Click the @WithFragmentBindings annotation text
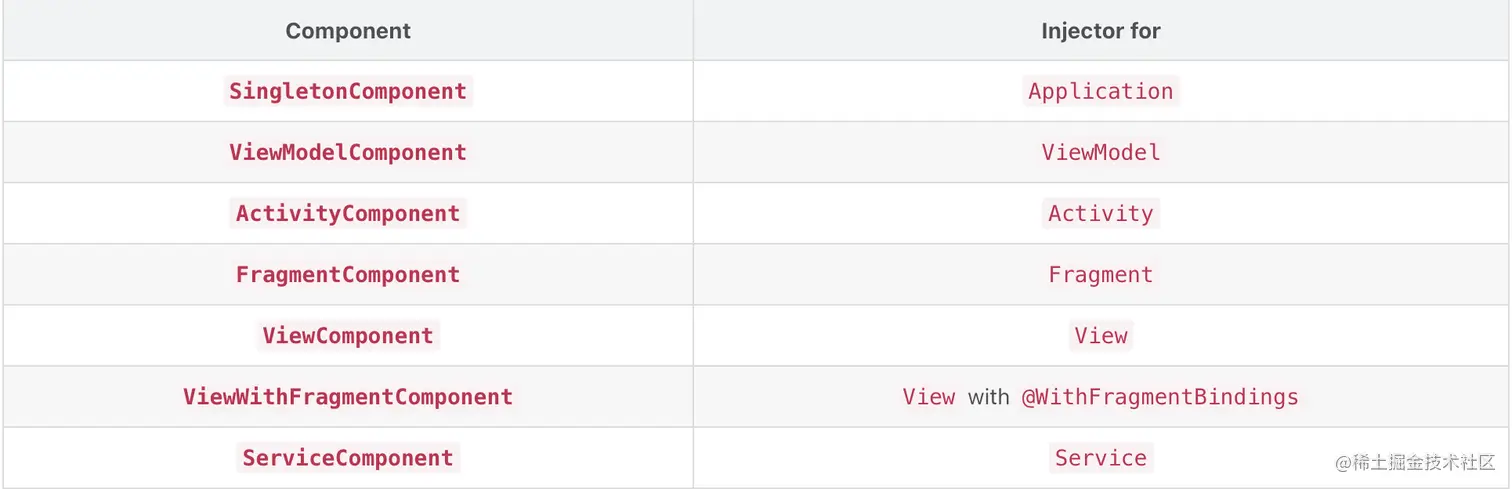 pos(1159,396)
